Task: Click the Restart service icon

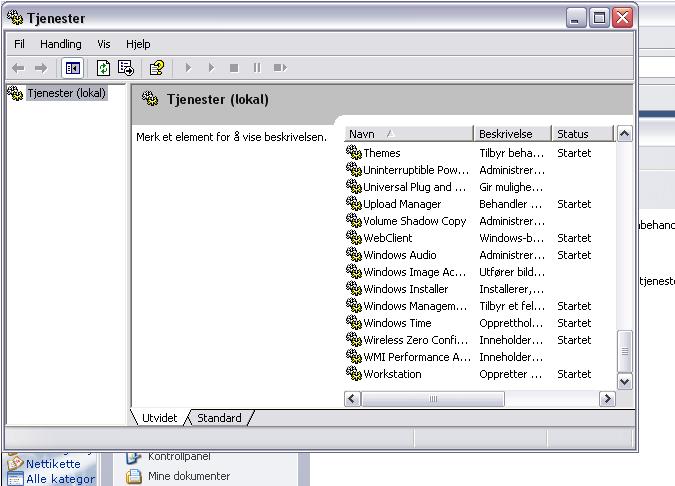Action: click(x=280, y=68)
